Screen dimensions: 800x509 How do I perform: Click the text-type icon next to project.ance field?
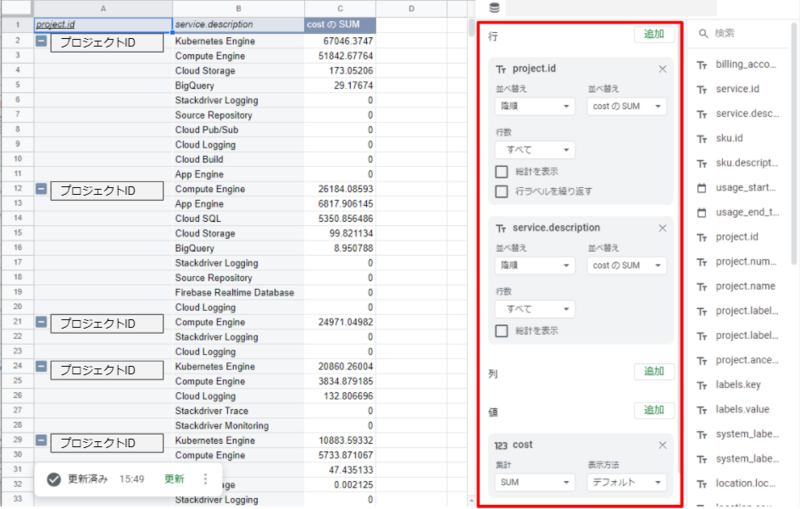(x=702, y=361)
